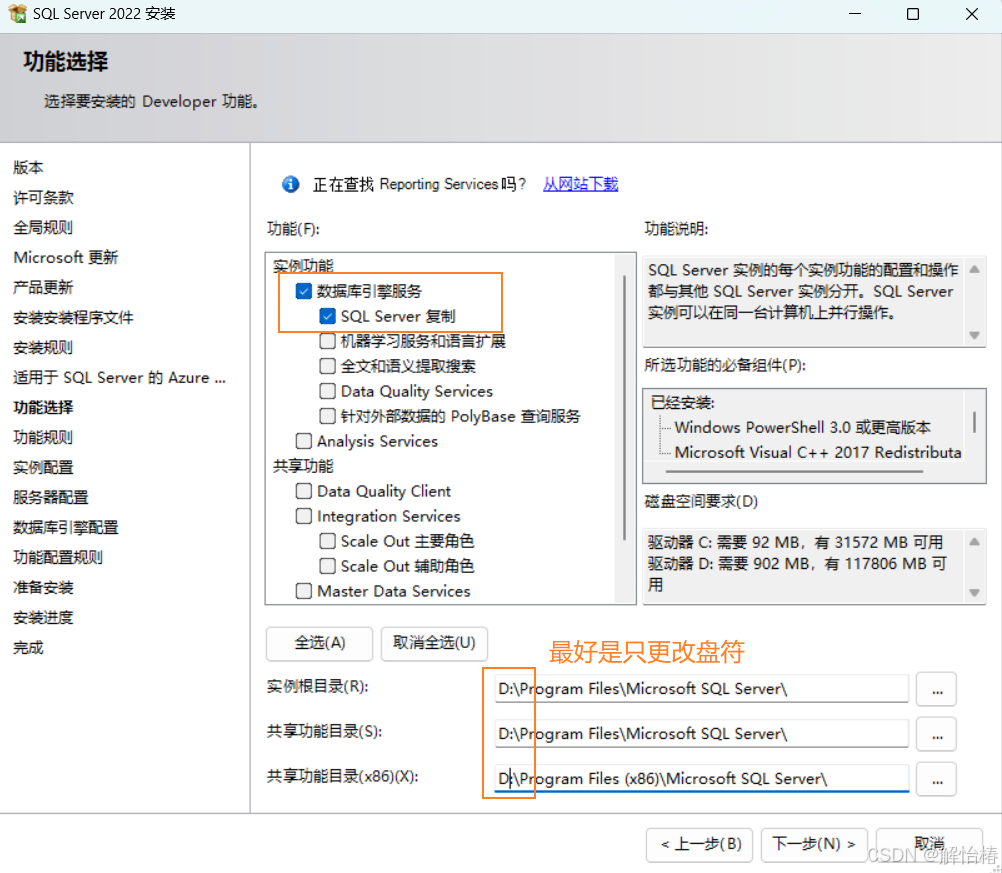Select the 共享功能 group header

coord(304,467)
